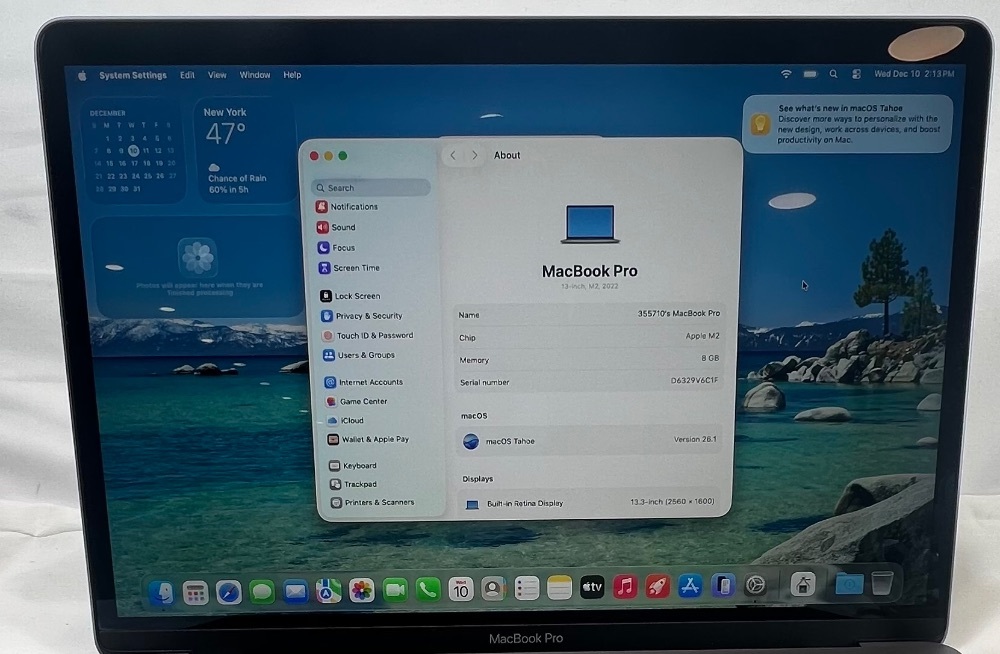The width and height of the screenshot is (1000, 654).
Task: Open the View menu
Action: tap(217, 75)
